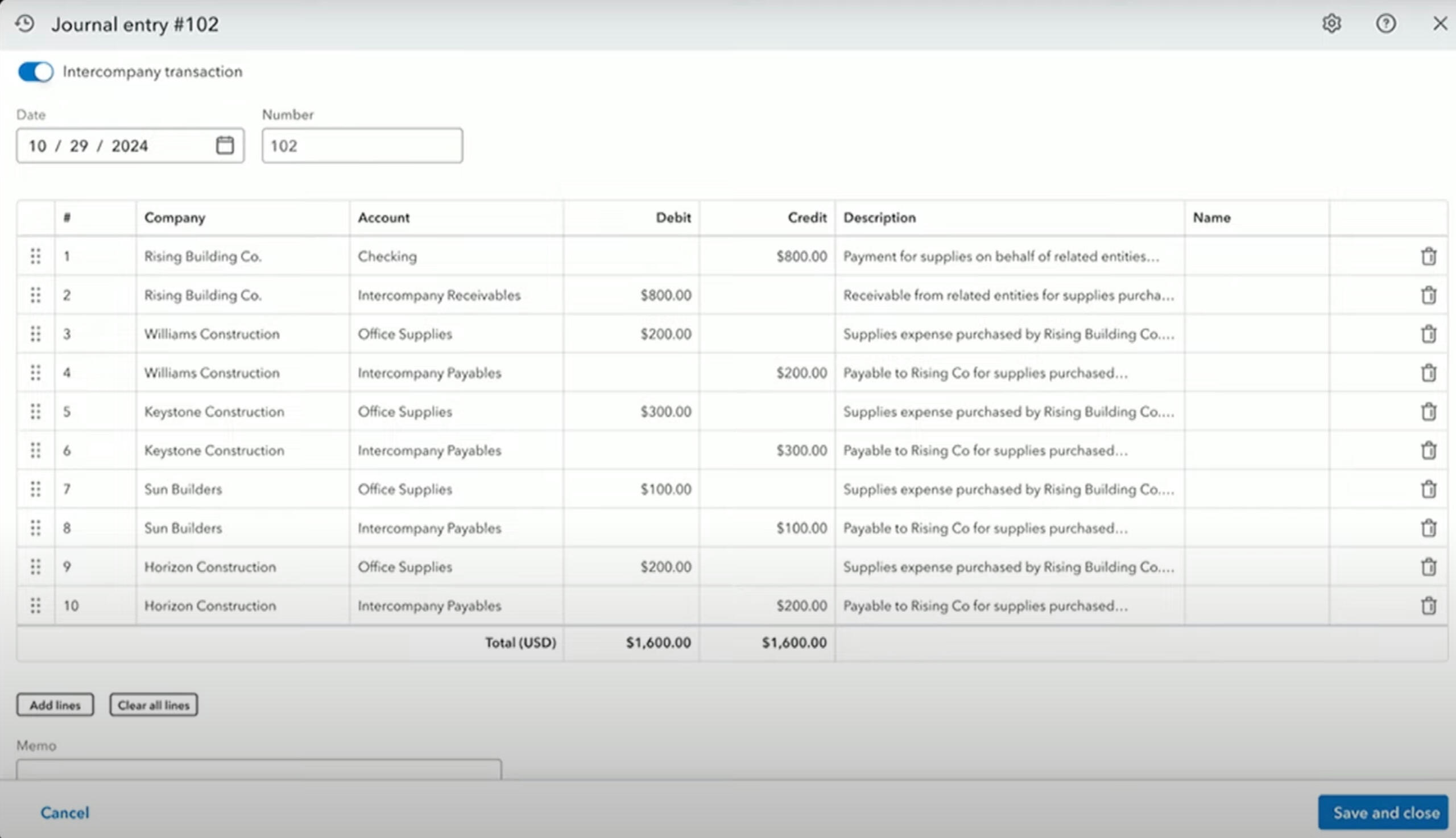Image resolution: width=1456 pixels, height=838 pixels.
Task: Click the drag handle for line 2
Action: tap(36, 295)
